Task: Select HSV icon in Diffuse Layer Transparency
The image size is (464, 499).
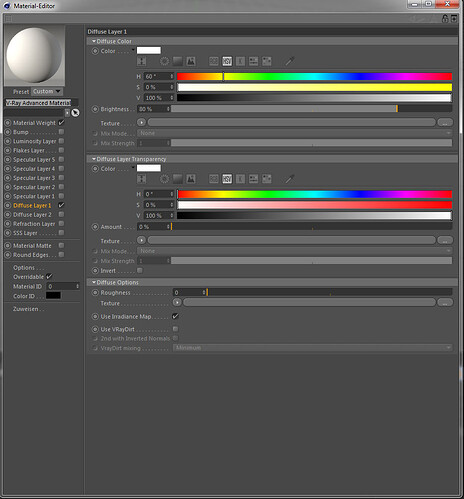Action: pyautogui.click(x=227, y=179)
